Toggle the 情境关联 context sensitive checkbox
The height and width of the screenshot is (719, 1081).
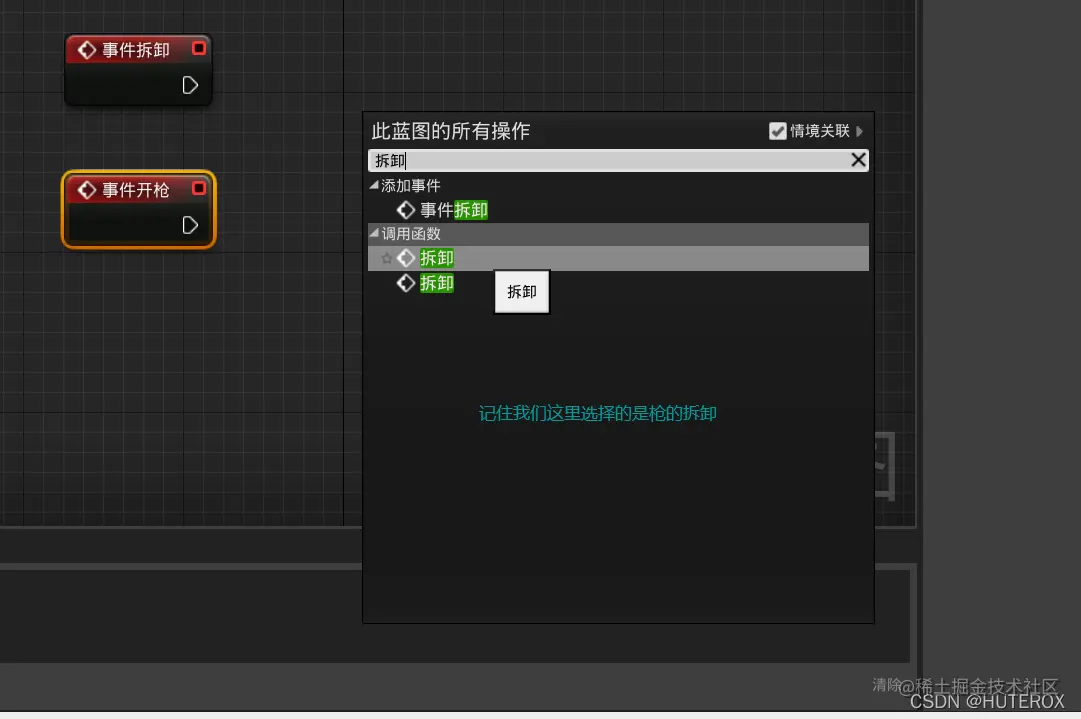[778, 131]
